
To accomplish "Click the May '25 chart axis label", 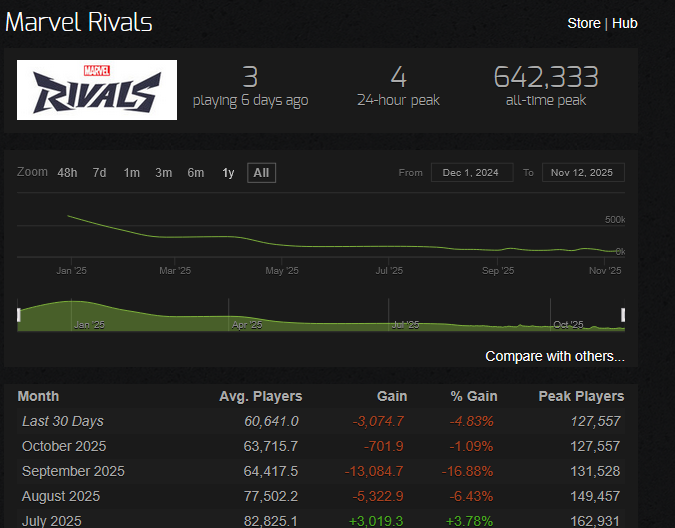I will (282, 271).
